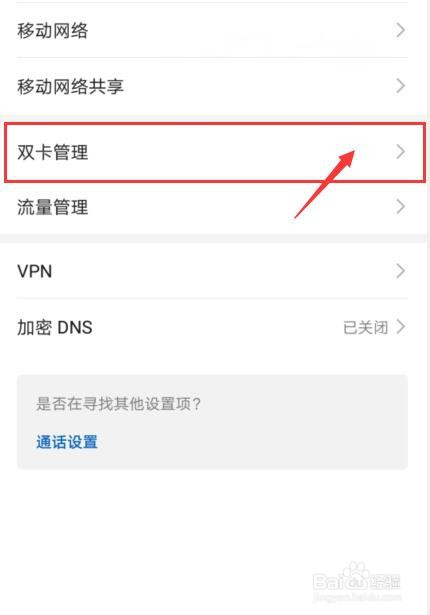Click the 经验 watermark text
This screenshot has width=430, height=615.
(385, 582)
